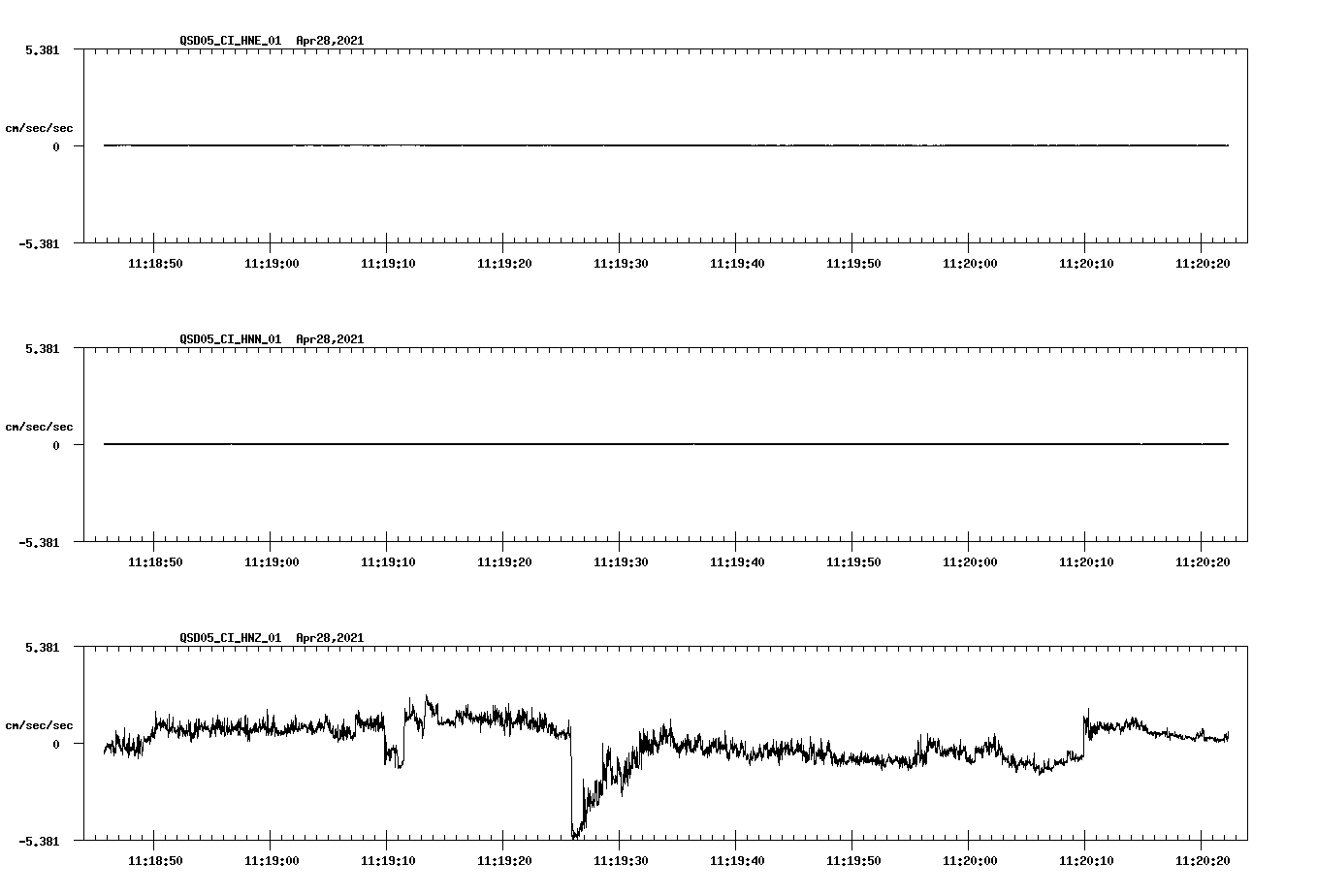The width and height of the screenshot is (1317, 896).
Task: Click the 11:20:00 tick on middle plot axis
Action: [x=970, y=560]
